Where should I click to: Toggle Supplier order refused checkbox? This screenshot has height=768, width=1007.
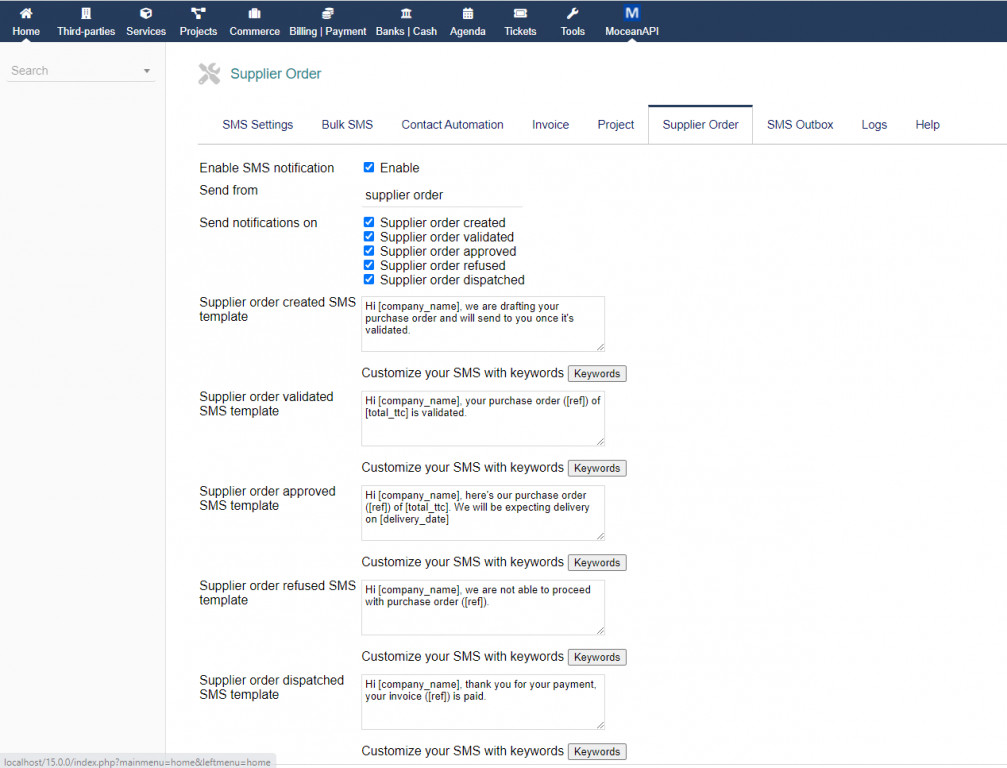[x=369, y=266]
